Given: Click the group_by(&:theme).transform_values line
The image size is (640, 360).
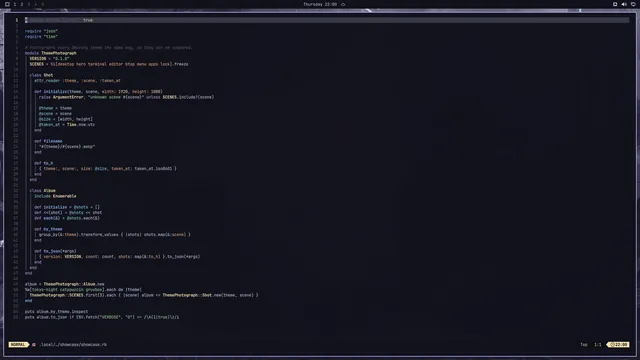Looking at the screenshot, I should click(115, 235).
